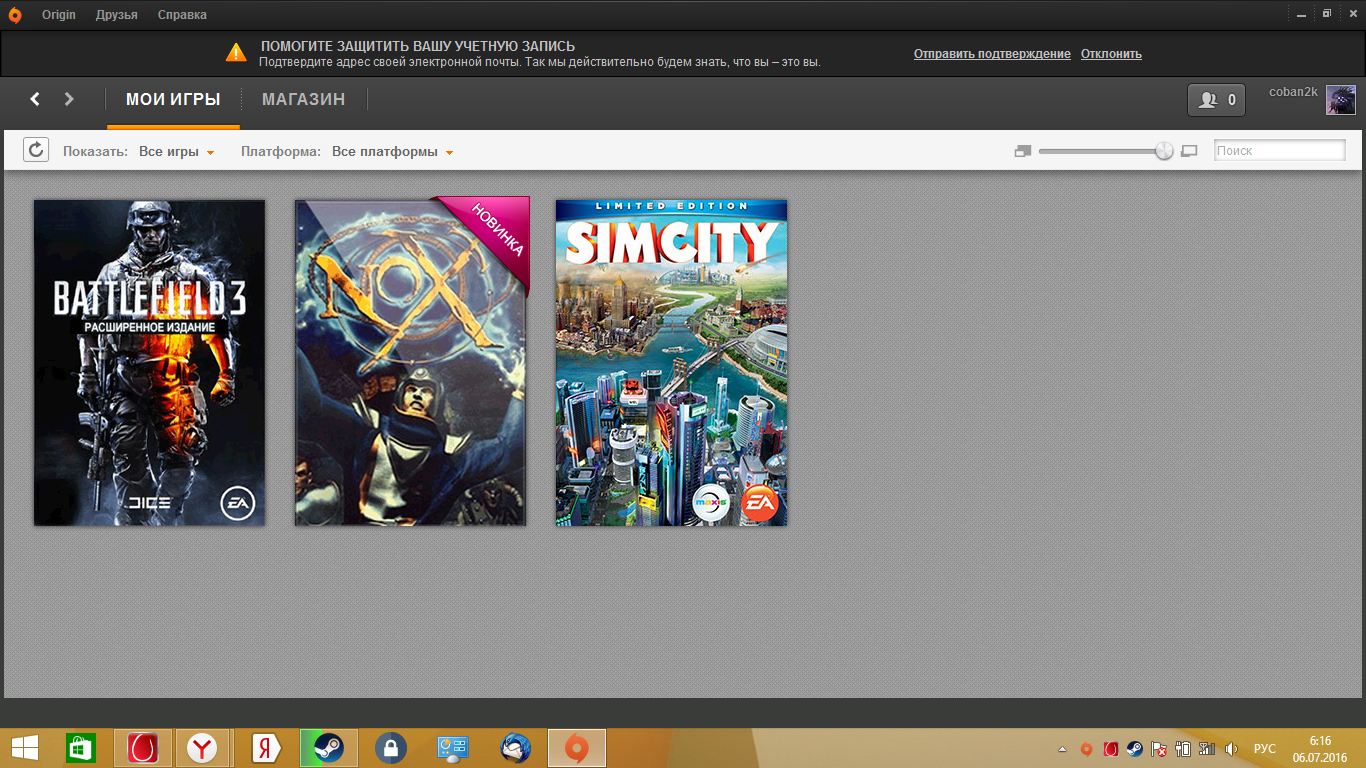
Task: Switch the РУС input language indicator
Action: pos(1265,749)
